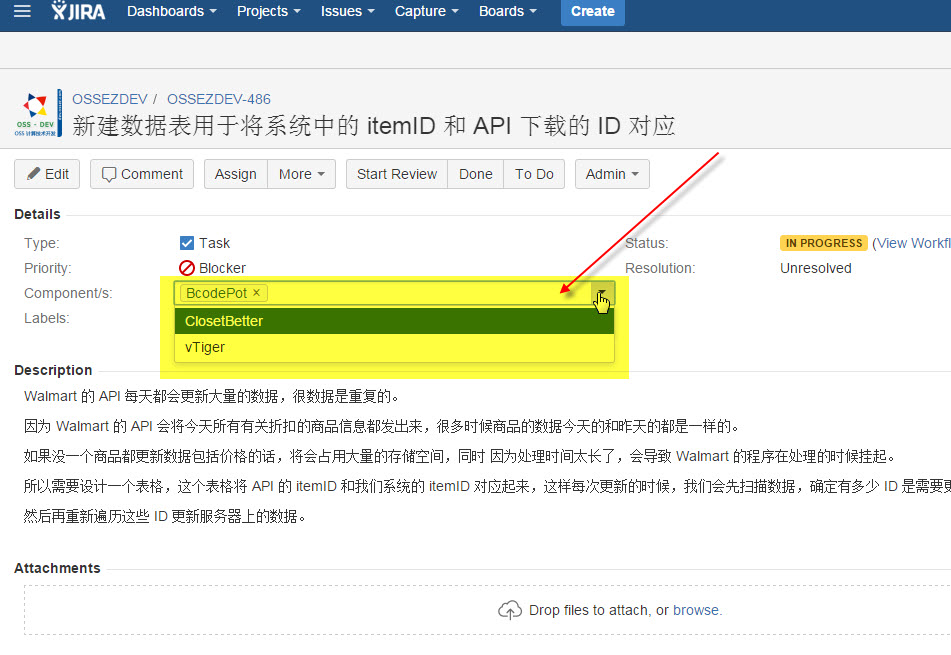The image size is (951, 655).
Task: Open the hamburger sidebar menu icon
Action: 22,11
